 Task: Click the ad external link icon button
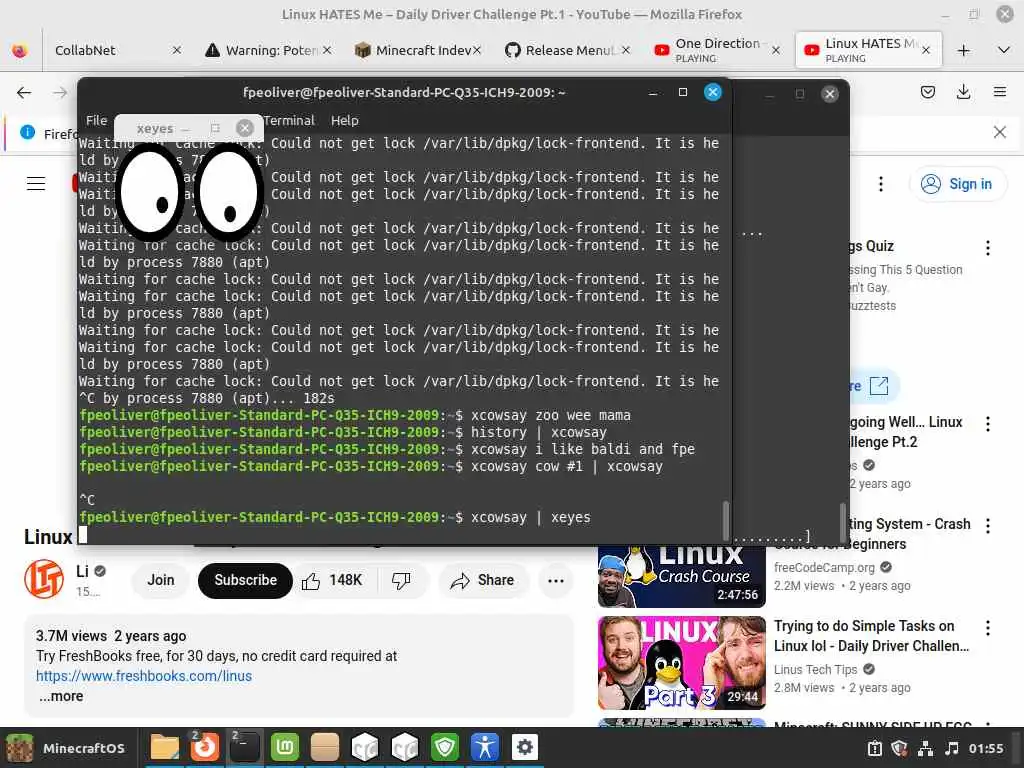878,386
